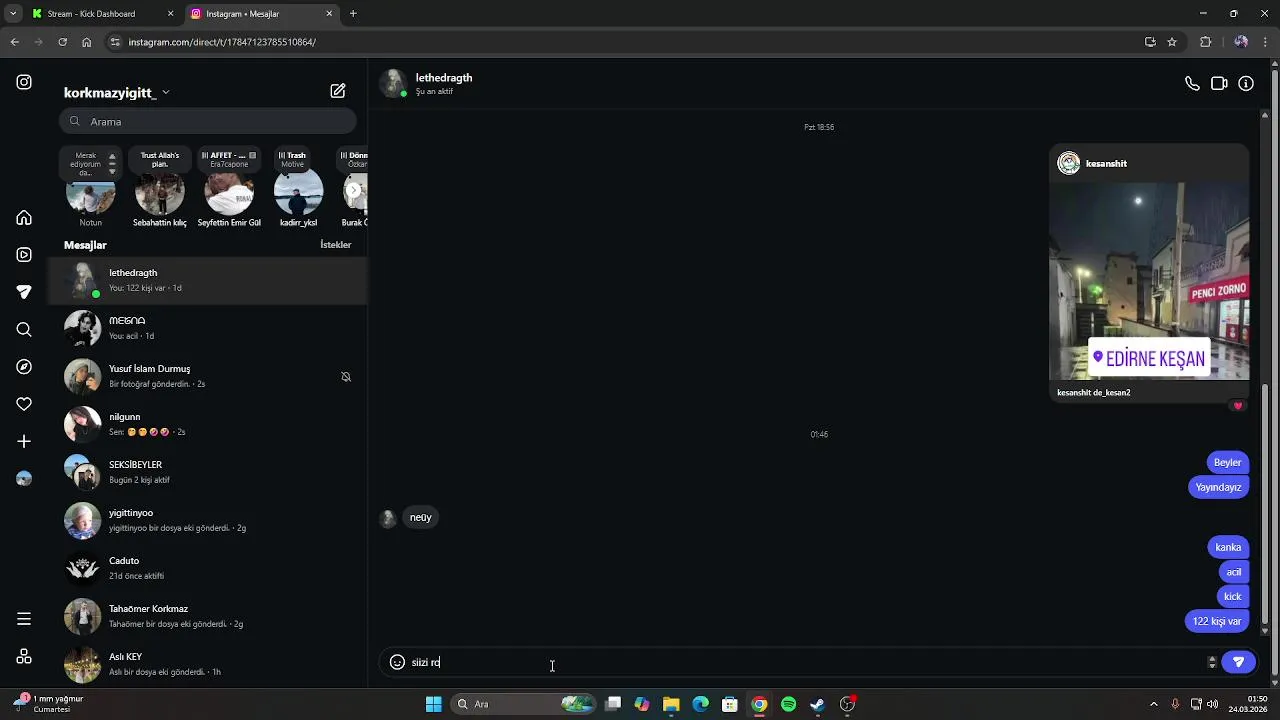Select the "Yayındayız" sent message
The height and width of the screenshot is (720, 1280).
click(x=1218, y=487)
